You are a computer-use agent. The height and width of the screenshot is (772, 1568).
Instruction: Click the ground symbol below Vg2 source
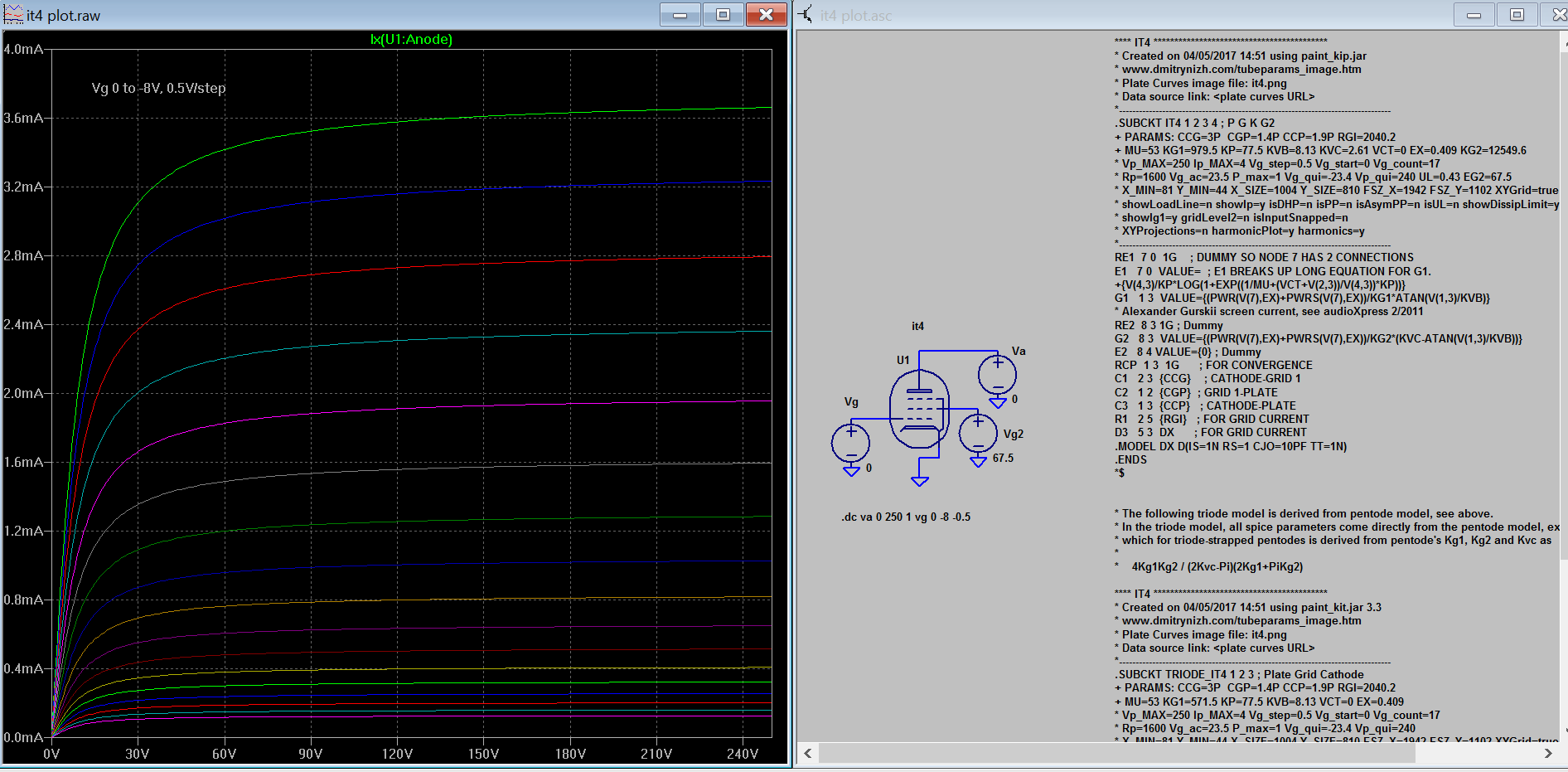978,462
